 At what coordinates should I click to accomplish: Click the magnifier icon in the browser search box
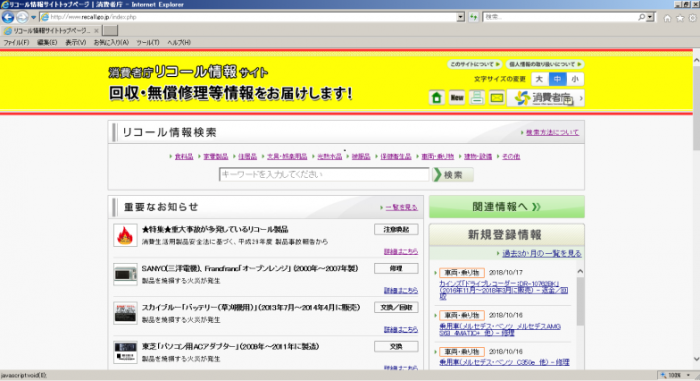tap(642, 17)
